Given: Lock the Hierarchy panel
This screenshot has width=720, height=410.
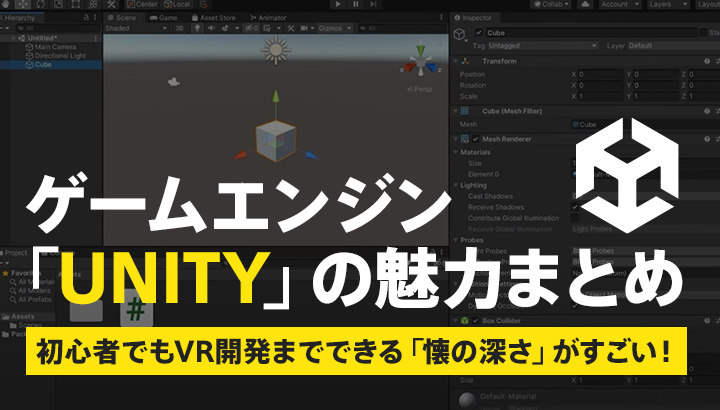Looking at the screenshot, I should point(86,17).
